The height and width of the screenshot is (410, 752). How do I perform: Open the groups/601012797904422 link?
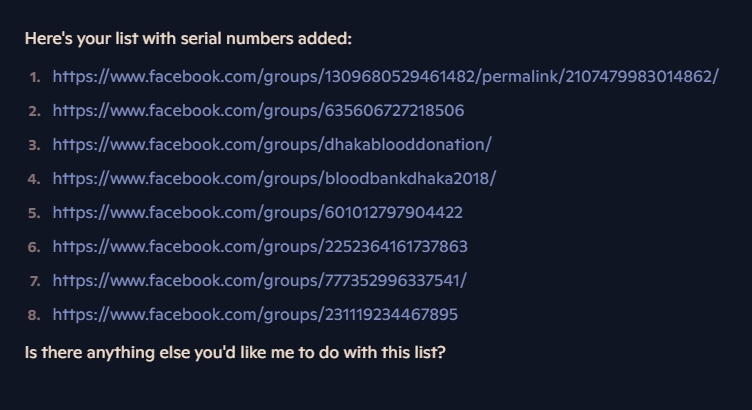[258, 213]
